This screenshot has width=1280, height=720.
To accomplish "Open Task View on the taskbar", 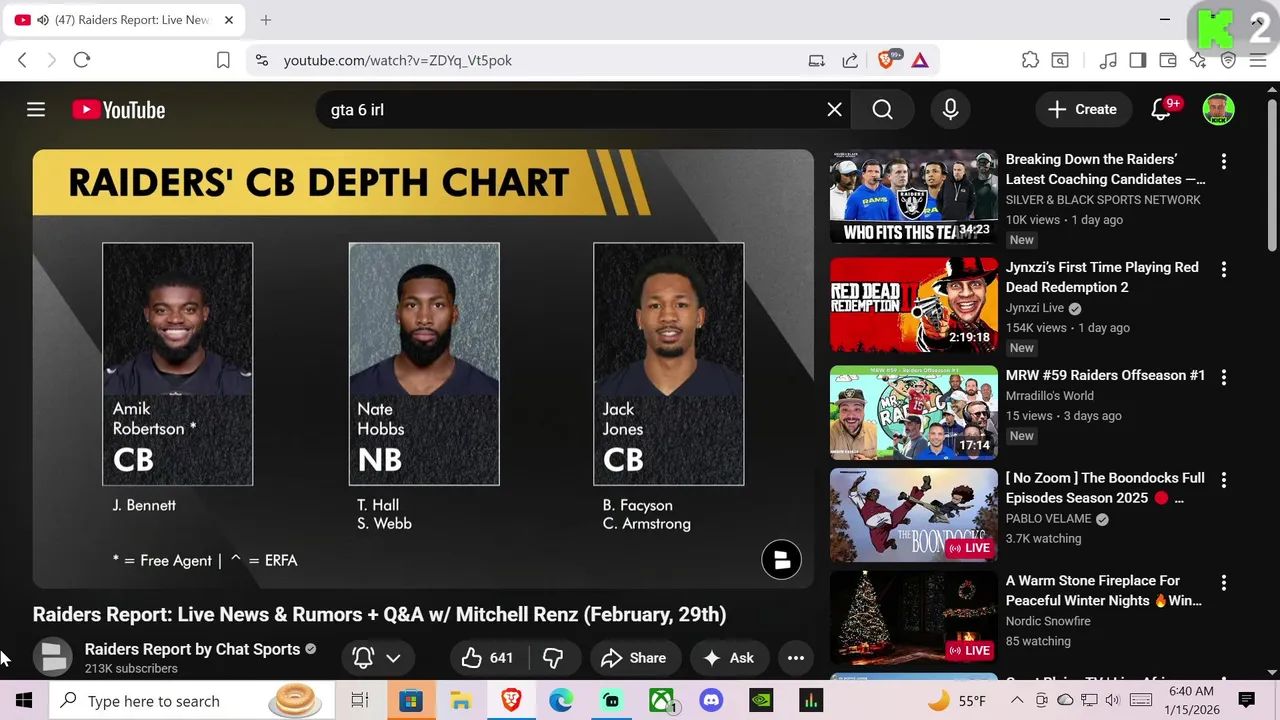I will click(x=360, y=701).
